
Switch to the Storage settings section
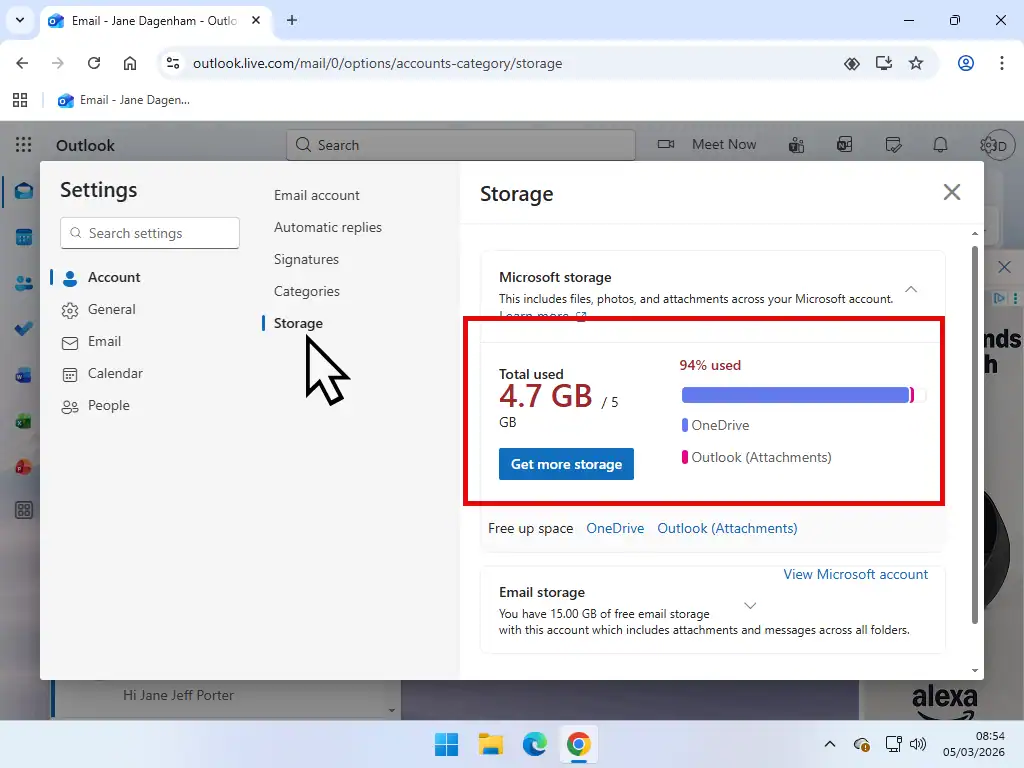pos(297,323)
